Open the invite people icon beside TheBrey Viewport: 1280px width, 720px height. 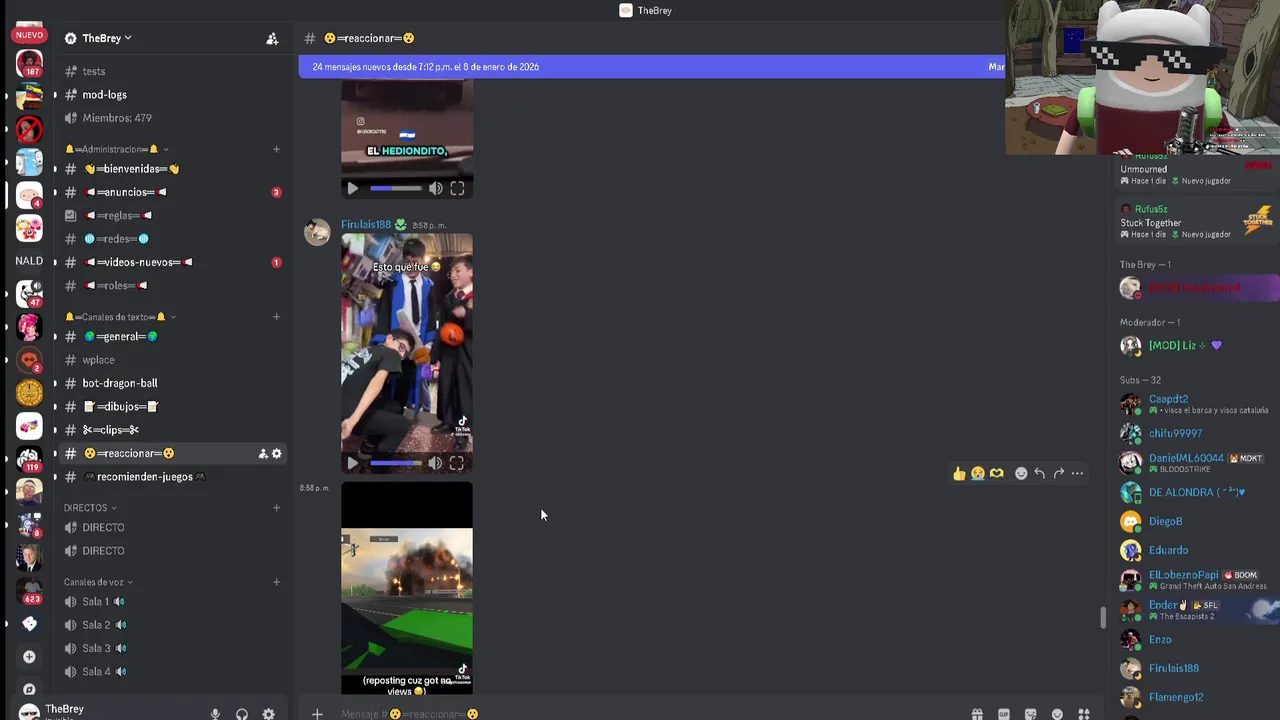click(x=272, y=38)
